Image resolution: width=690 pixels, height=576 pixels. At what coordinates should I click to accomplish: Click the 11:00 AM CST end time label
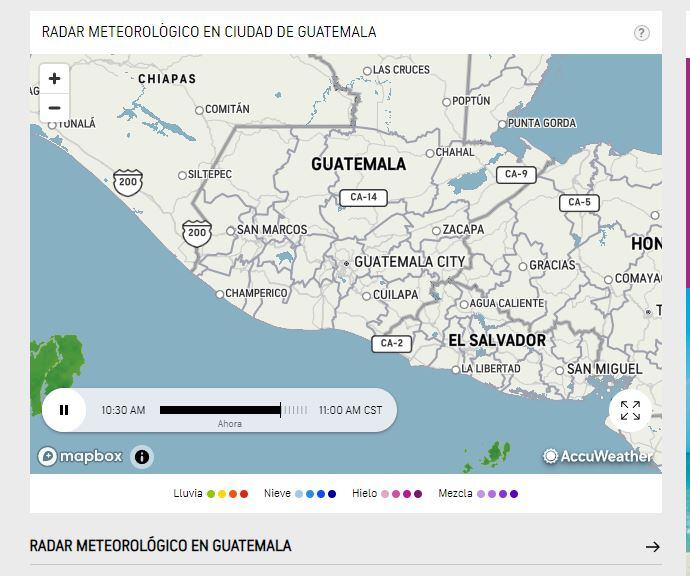point(350,410)
